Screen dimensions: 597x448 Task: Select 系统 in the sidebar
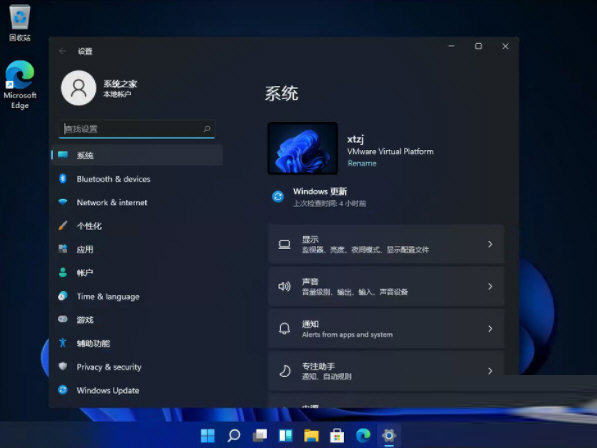pyautogui.click(x=137, y=155)
